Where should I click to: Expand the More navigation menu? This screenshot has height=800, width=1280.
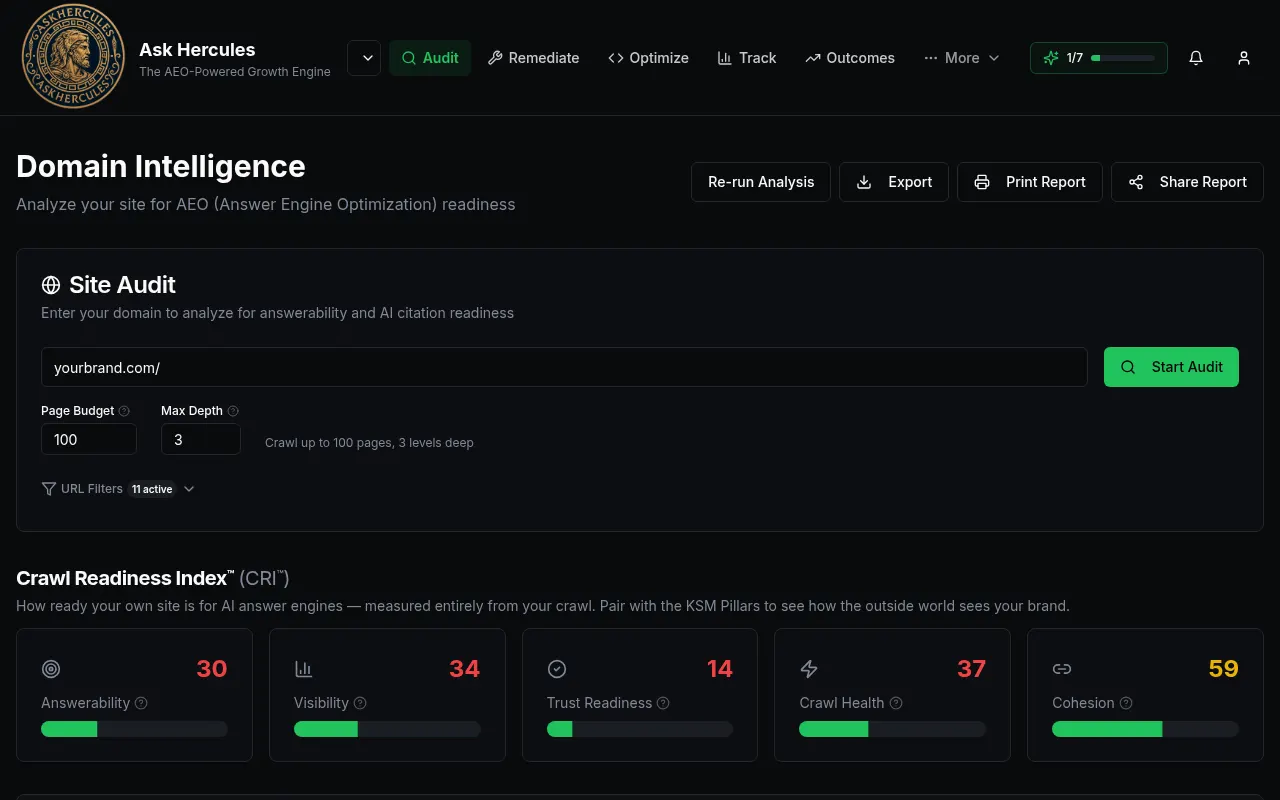pyautogui.click(x=961, y=58)
